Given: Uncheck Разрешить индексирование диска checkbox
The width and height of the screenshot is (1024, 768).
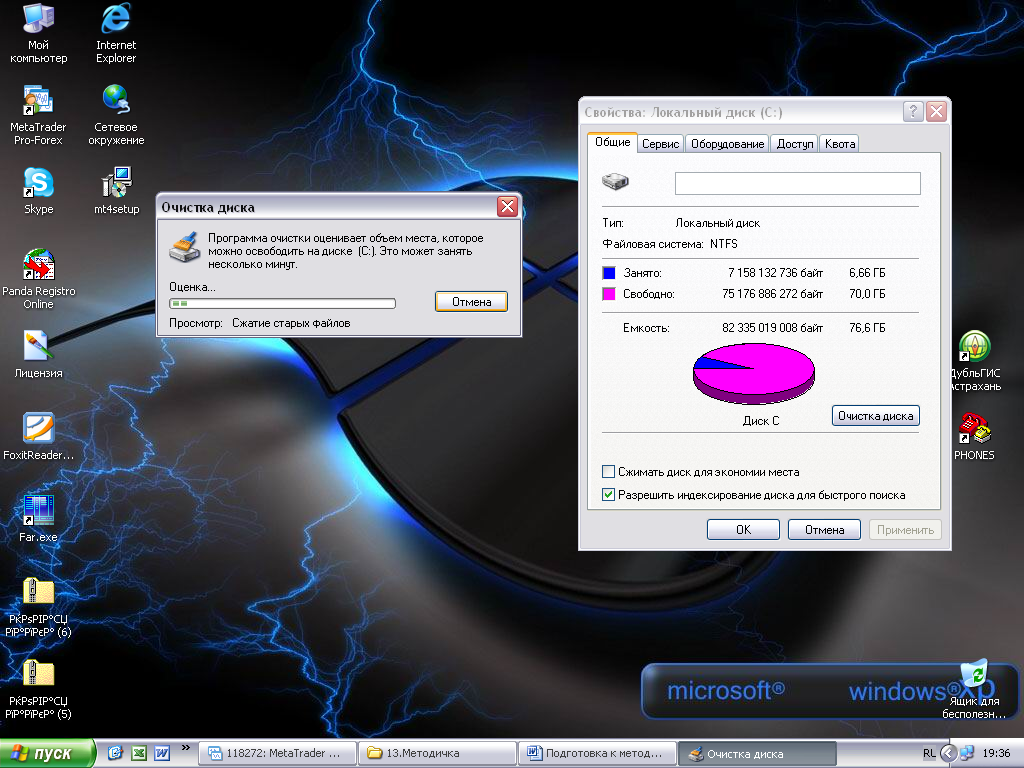Looking at the screenshot, I should point(608,494).
